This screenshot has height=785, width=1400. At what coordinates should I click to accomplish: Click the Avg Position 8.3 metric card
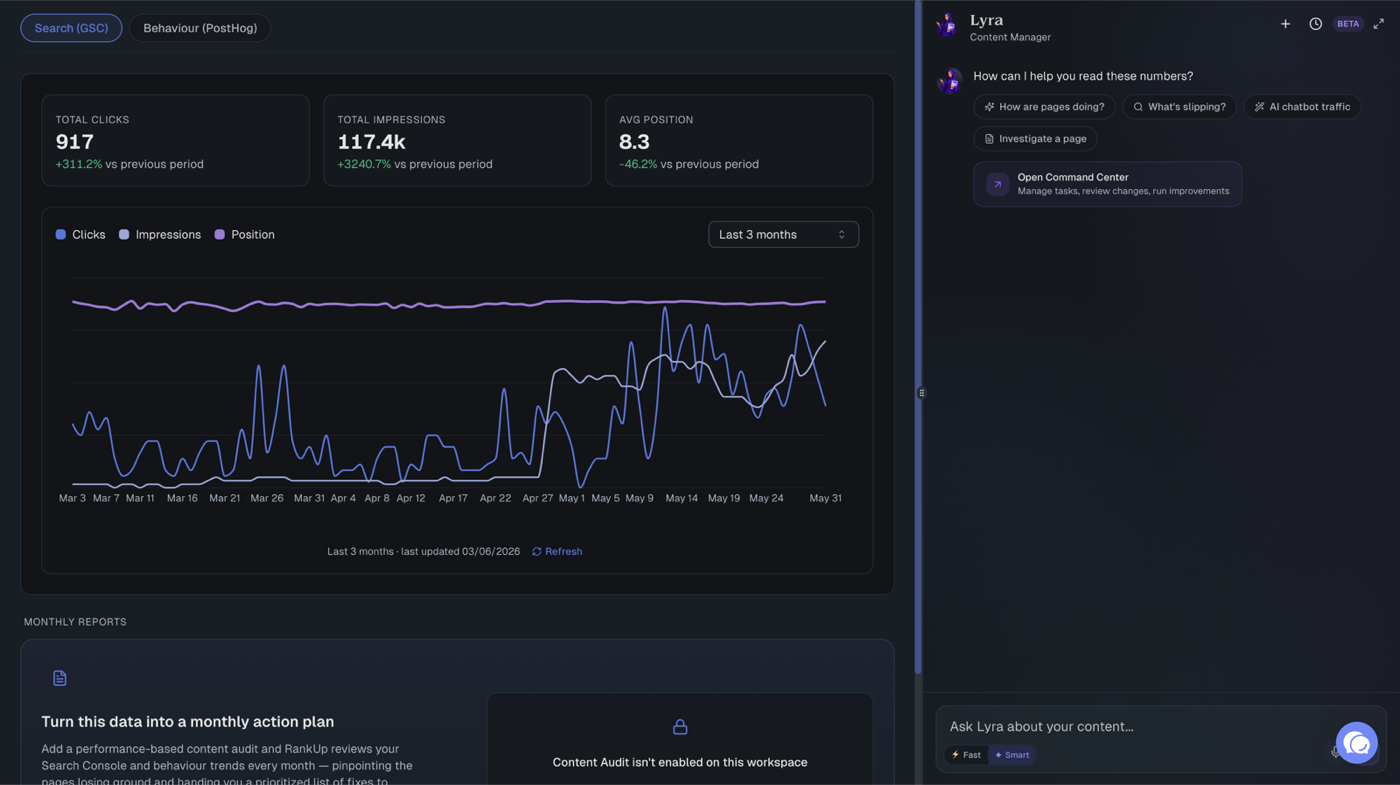pos(739,140)
